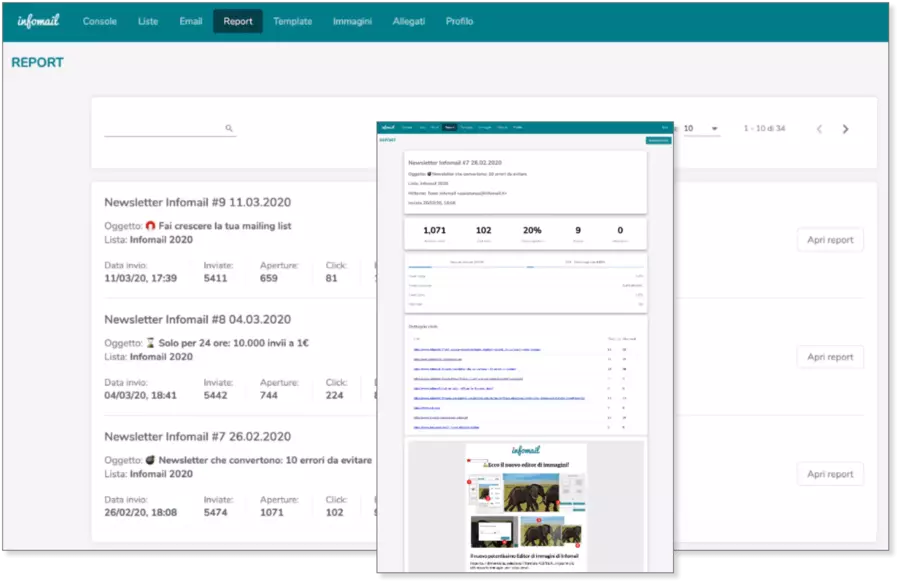The image size is (900, 584).
Task: Go to previous page of reports
Action: [x=819, y=129]
